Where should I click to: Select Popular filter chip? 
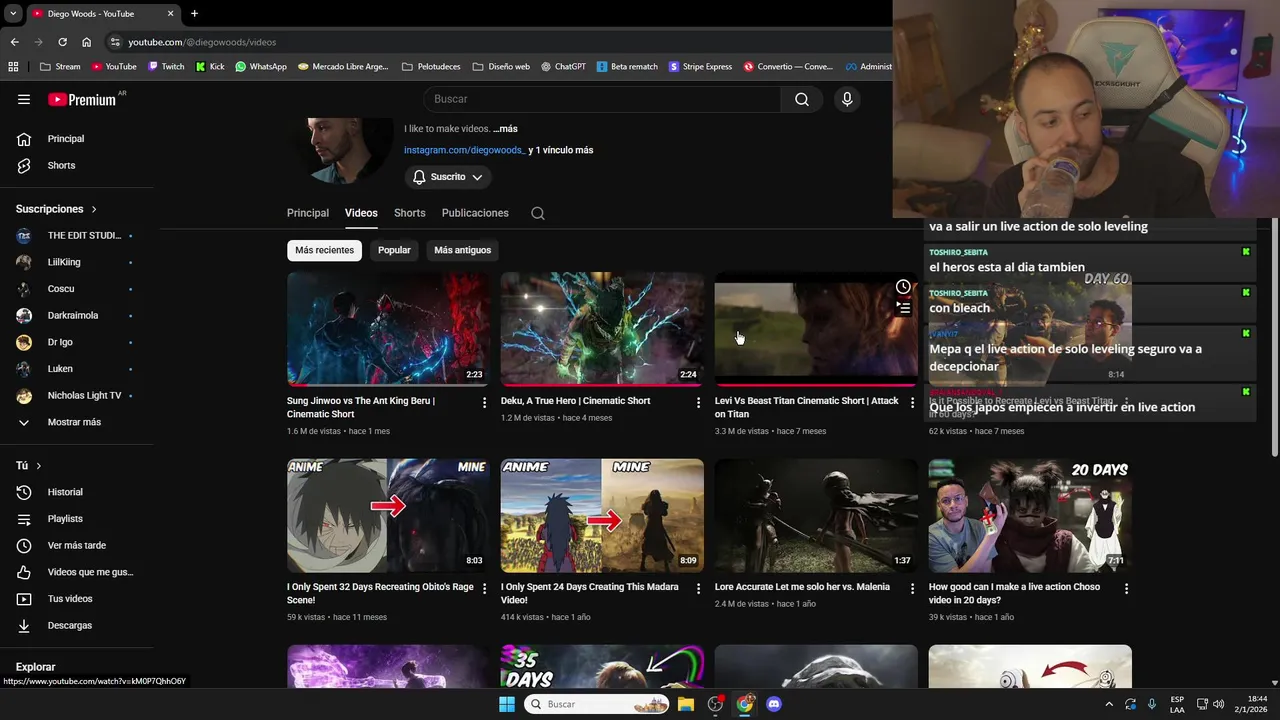(x=394, y=250)
